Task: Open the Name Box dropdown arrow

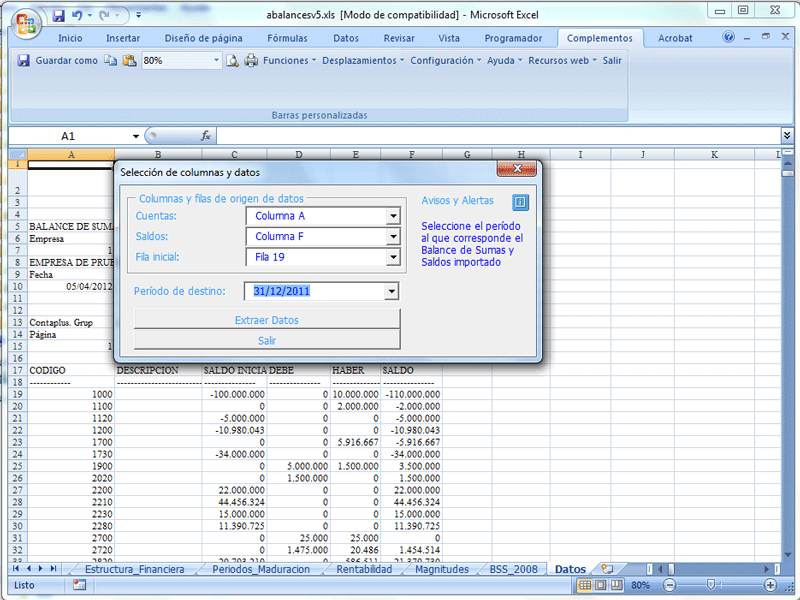Action: point(136,136)
